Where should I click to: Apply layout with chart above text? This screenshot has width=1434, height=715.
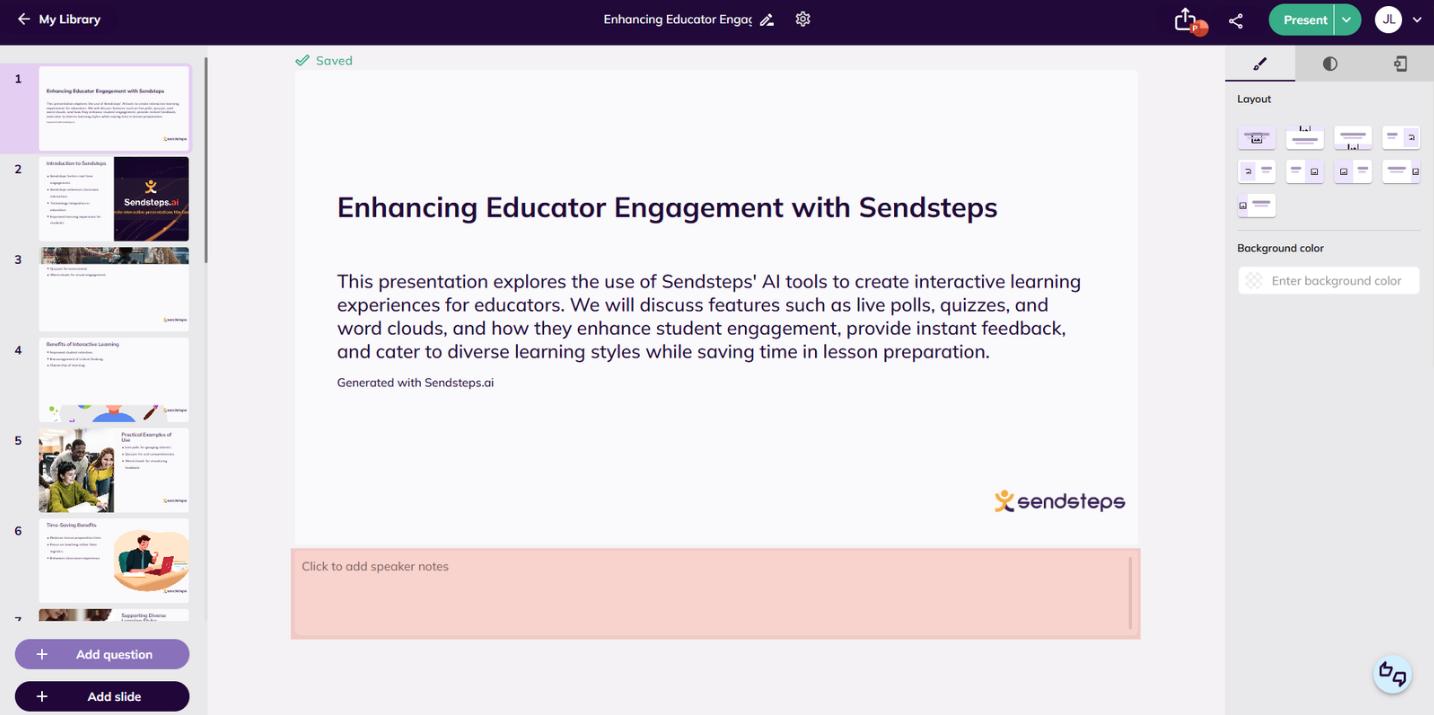pyautogui.click(x=1305, y=138)
